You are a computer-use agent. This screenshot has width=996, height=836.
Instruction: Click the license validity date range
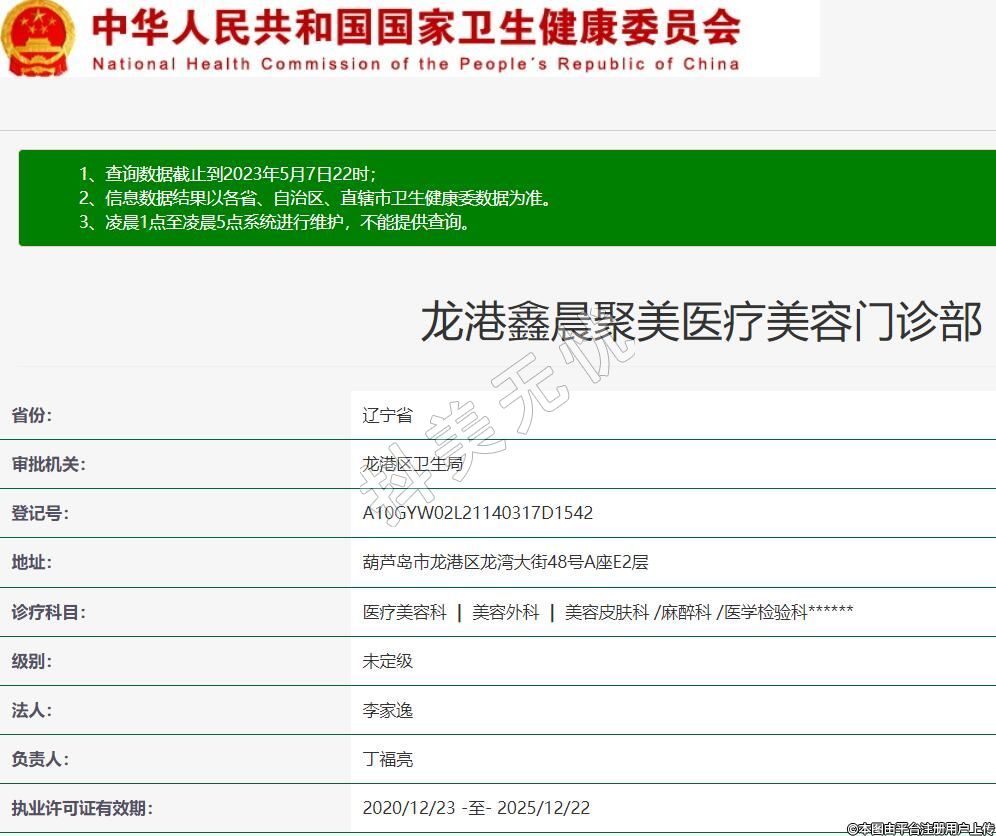coord(476,808)
